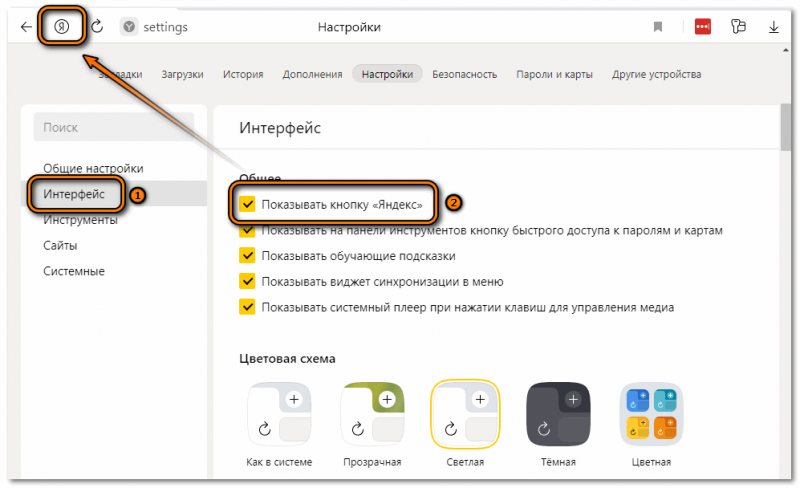Click the scrollbar up arrow
Screen dimensions: 800x488
pyautogui.click(x=785, y=50)
